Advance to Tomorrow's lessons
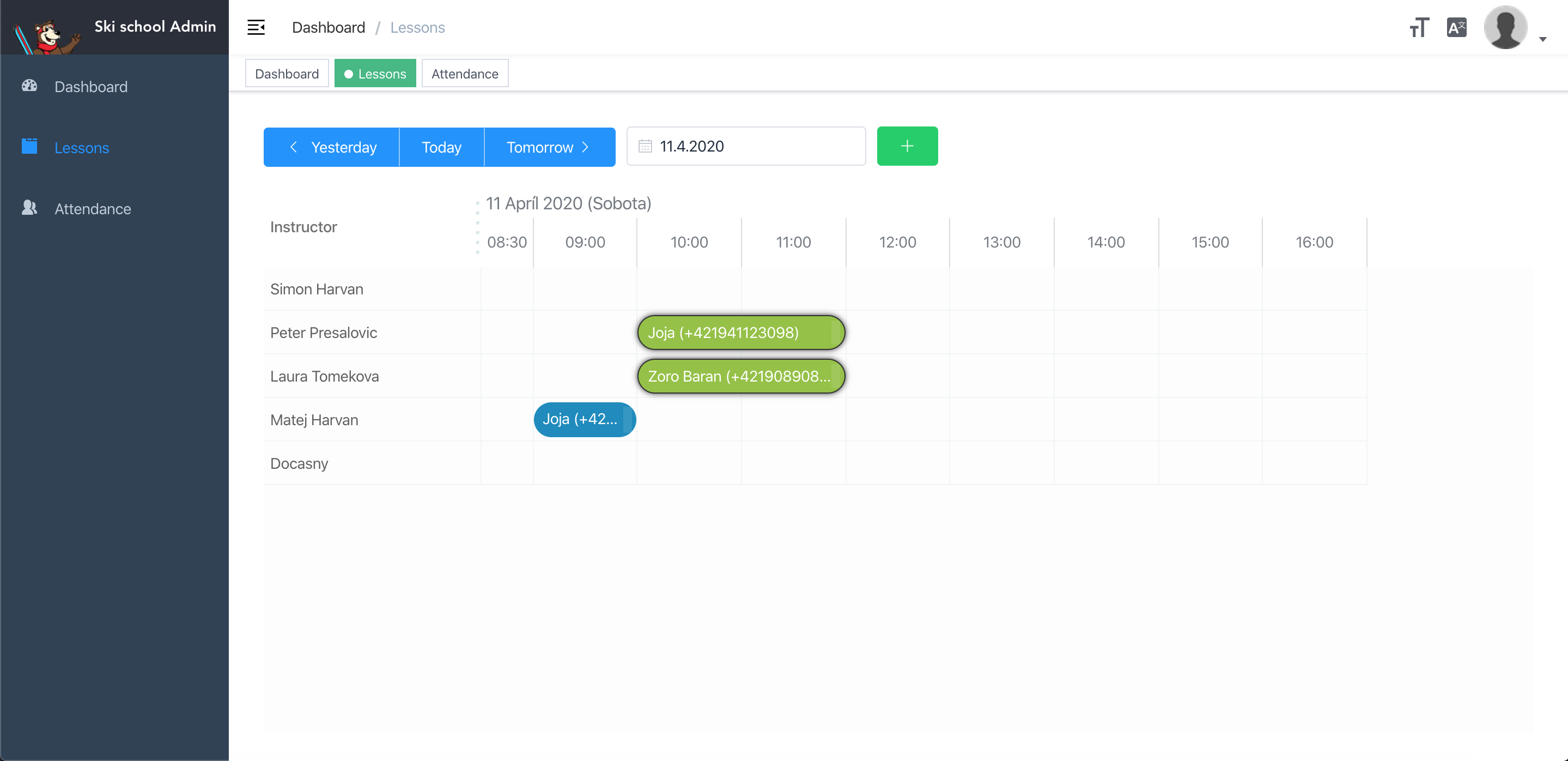The width and height of the screenshot is (1568, 761). pos(549,147)
